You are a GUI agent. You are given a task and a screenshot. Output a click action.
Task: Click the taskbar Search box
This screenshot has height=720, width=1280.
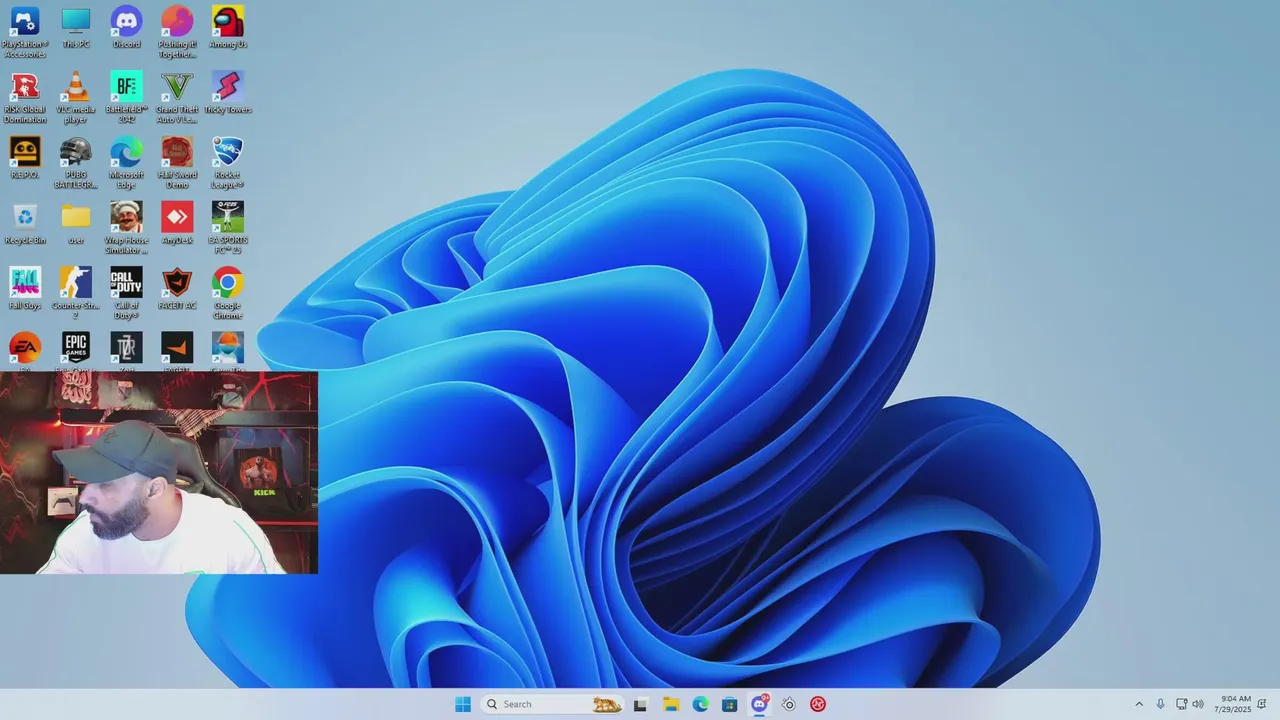[552, 704]
